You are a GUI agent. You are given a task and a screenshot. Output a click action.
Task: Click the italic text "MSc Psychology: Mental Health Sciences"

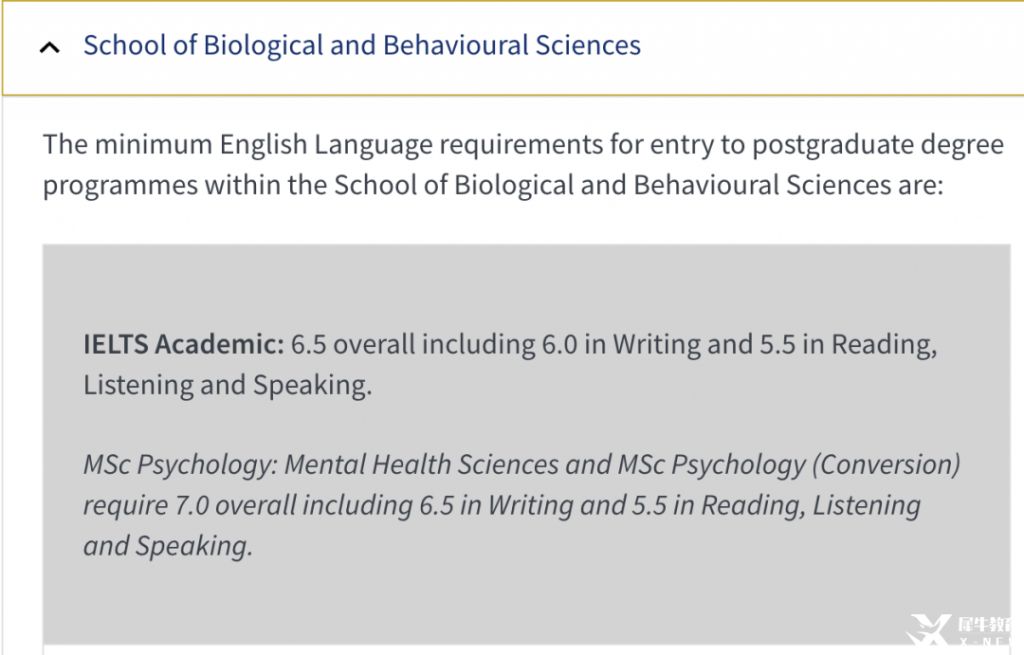pyautogui.click(x=333, y=465)
